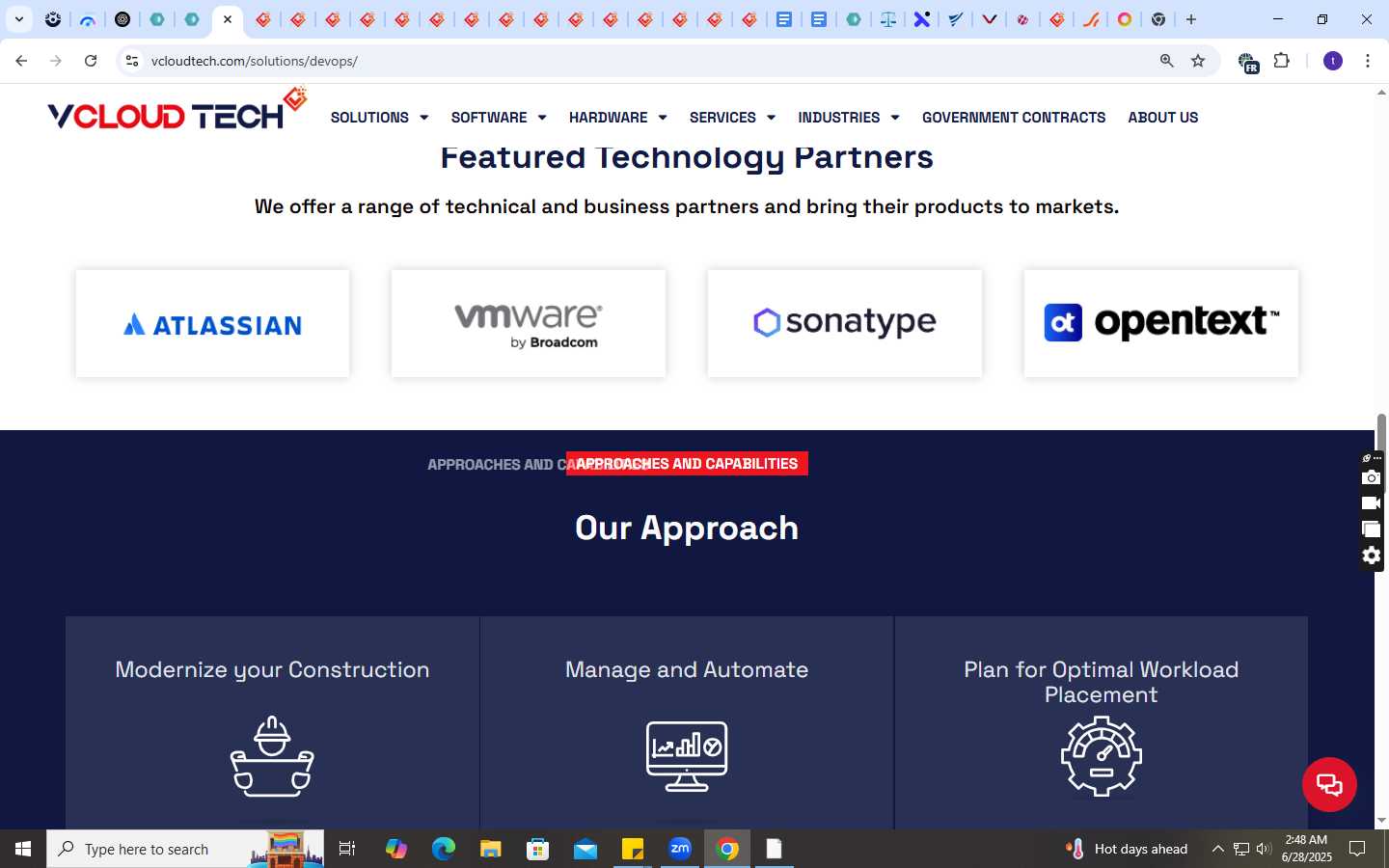
Task: Switch to Chrome in the taskbar
Action: pos(727,849)
